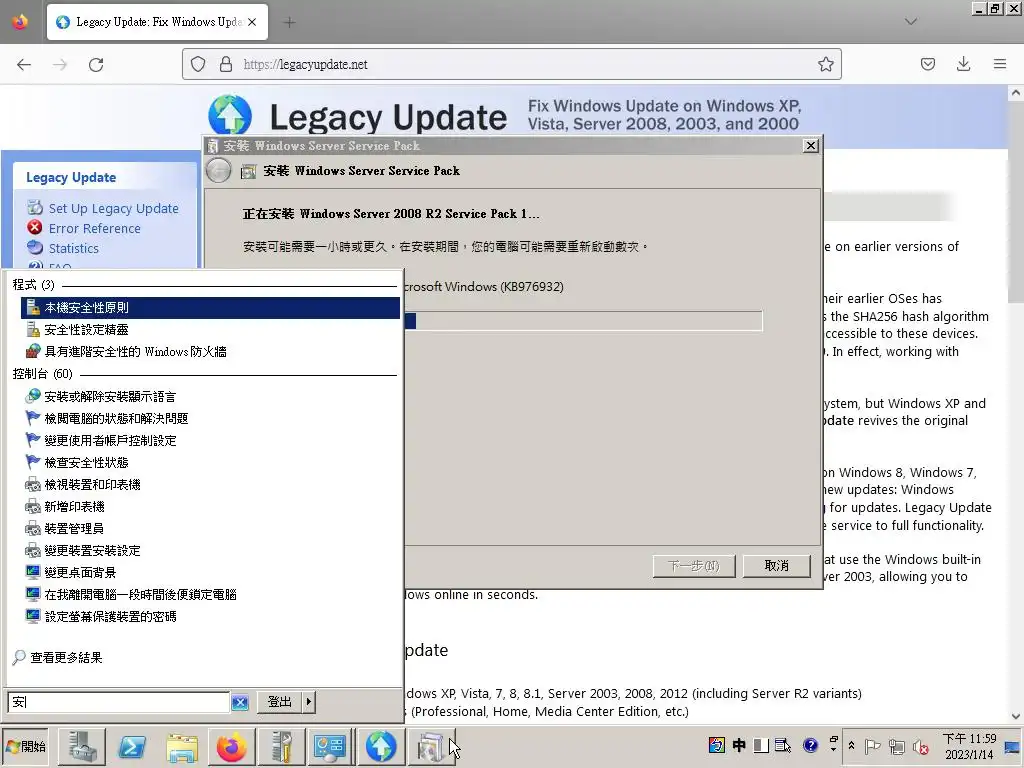Open the Firefox downloads panel
This screenshot has height=768, width=1024.
(963, 64)
